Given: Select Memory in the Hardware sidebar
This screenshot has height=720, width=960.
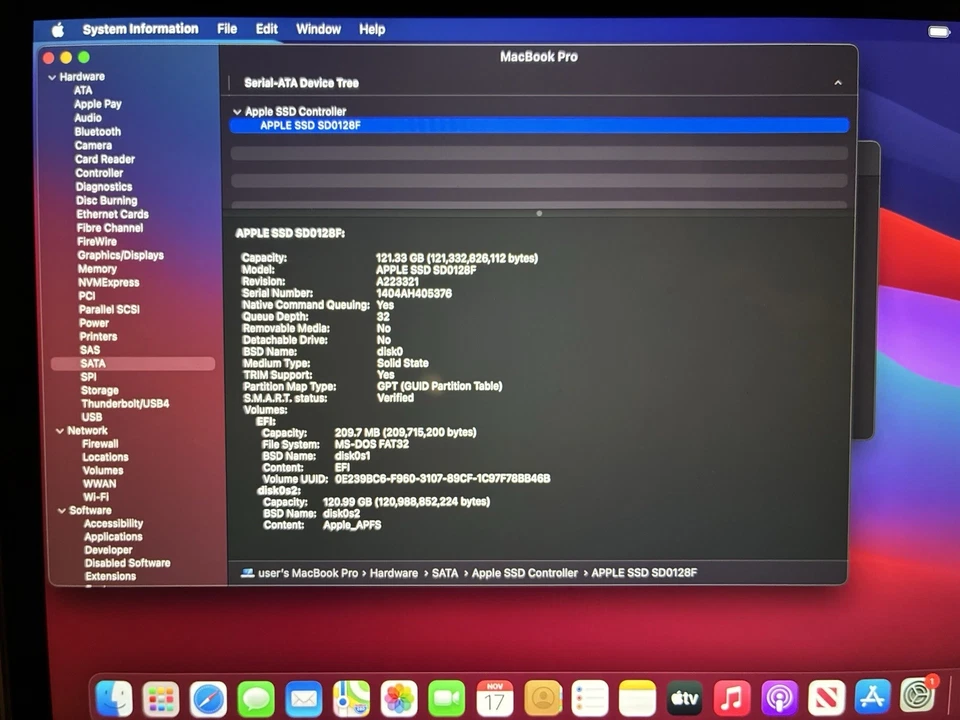Looking at the screenshot, I should click(99, 269).
